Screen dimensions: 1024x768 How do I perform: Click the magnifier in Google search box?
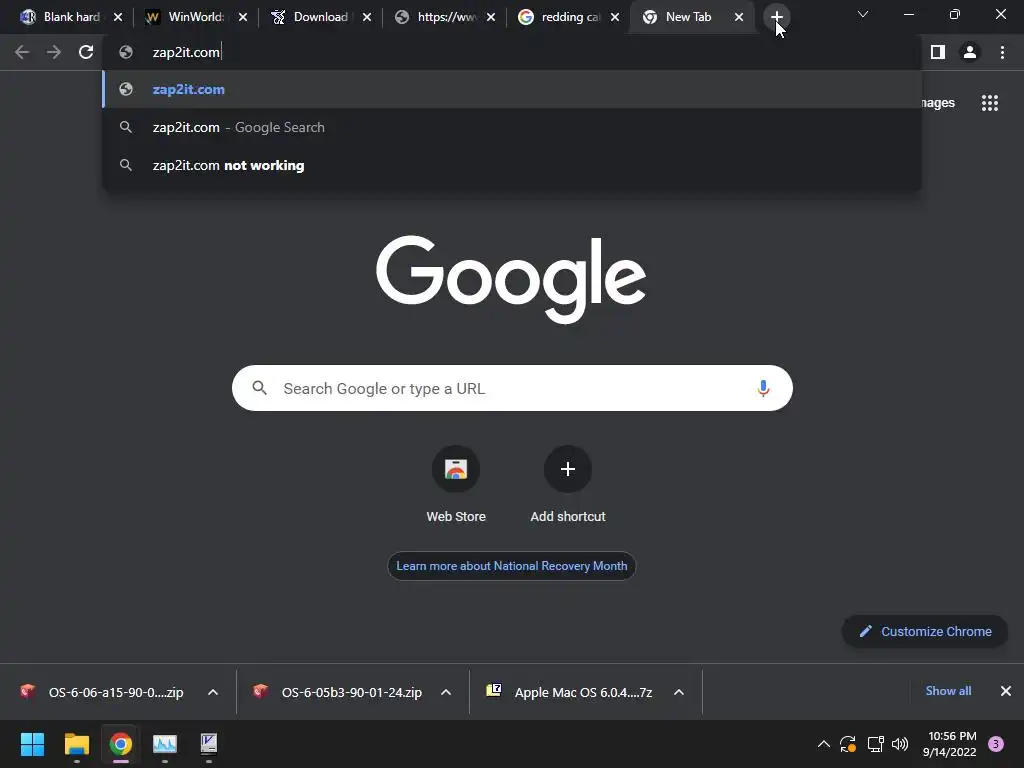pos(260,388)
